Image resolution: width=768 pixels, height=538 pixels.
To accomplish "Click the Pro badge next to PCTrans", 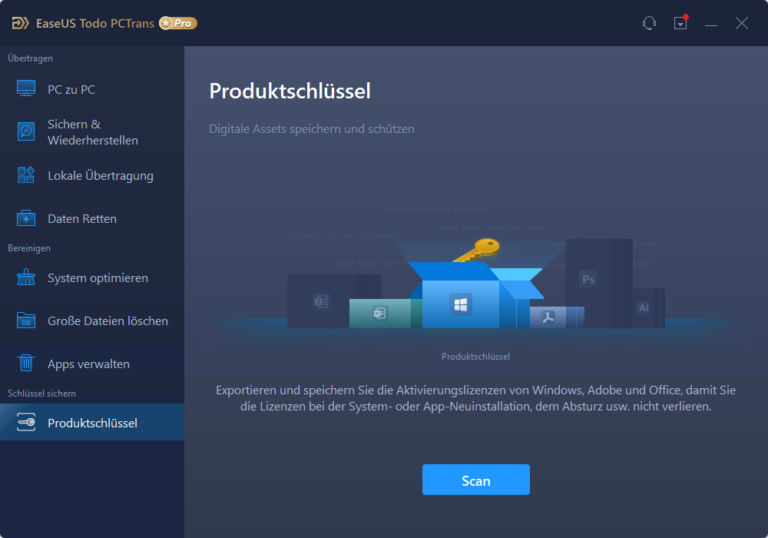I will (x=178, y=23).
